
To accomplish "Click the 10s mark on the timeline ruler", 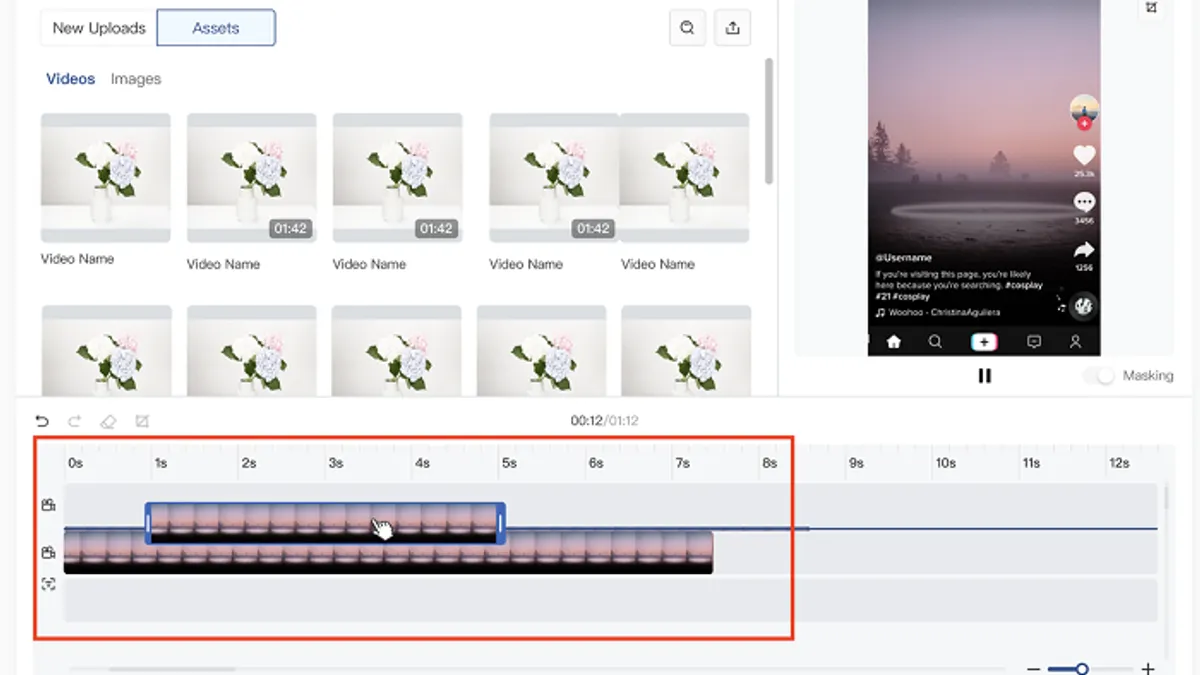I will tap(945, 463).
